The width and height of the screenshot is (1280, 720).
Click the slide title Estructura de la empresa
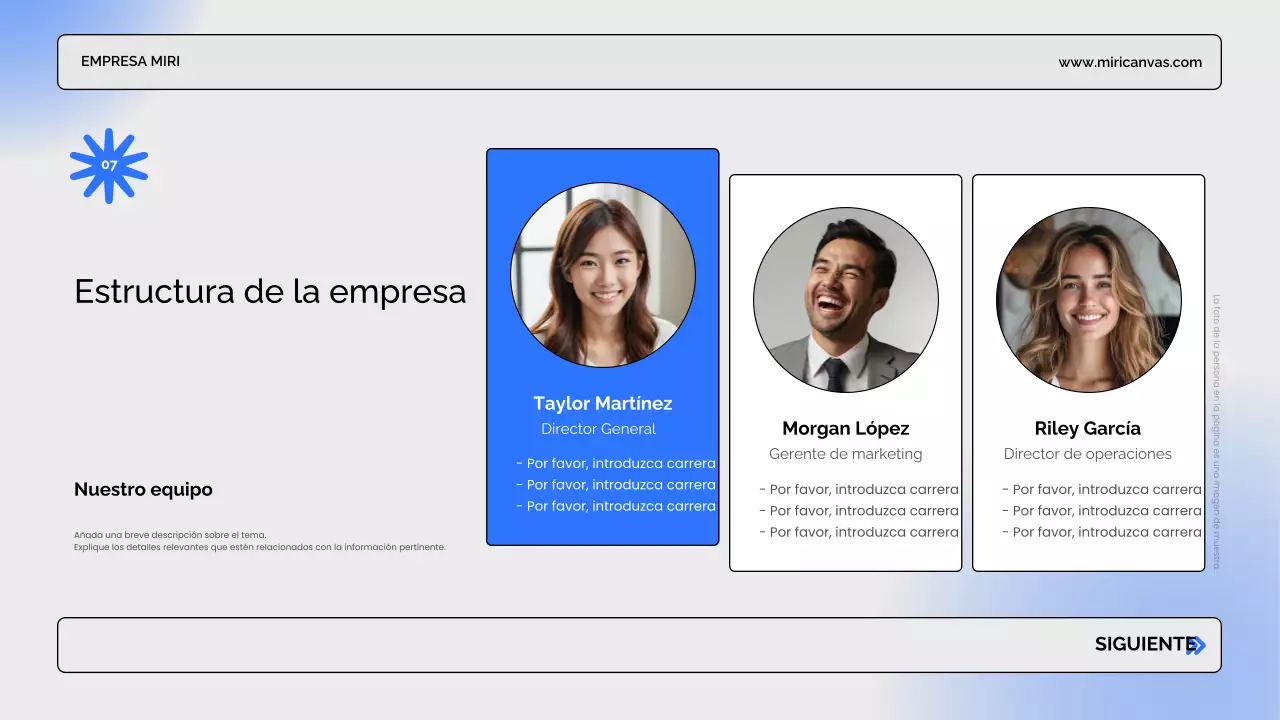270,292
